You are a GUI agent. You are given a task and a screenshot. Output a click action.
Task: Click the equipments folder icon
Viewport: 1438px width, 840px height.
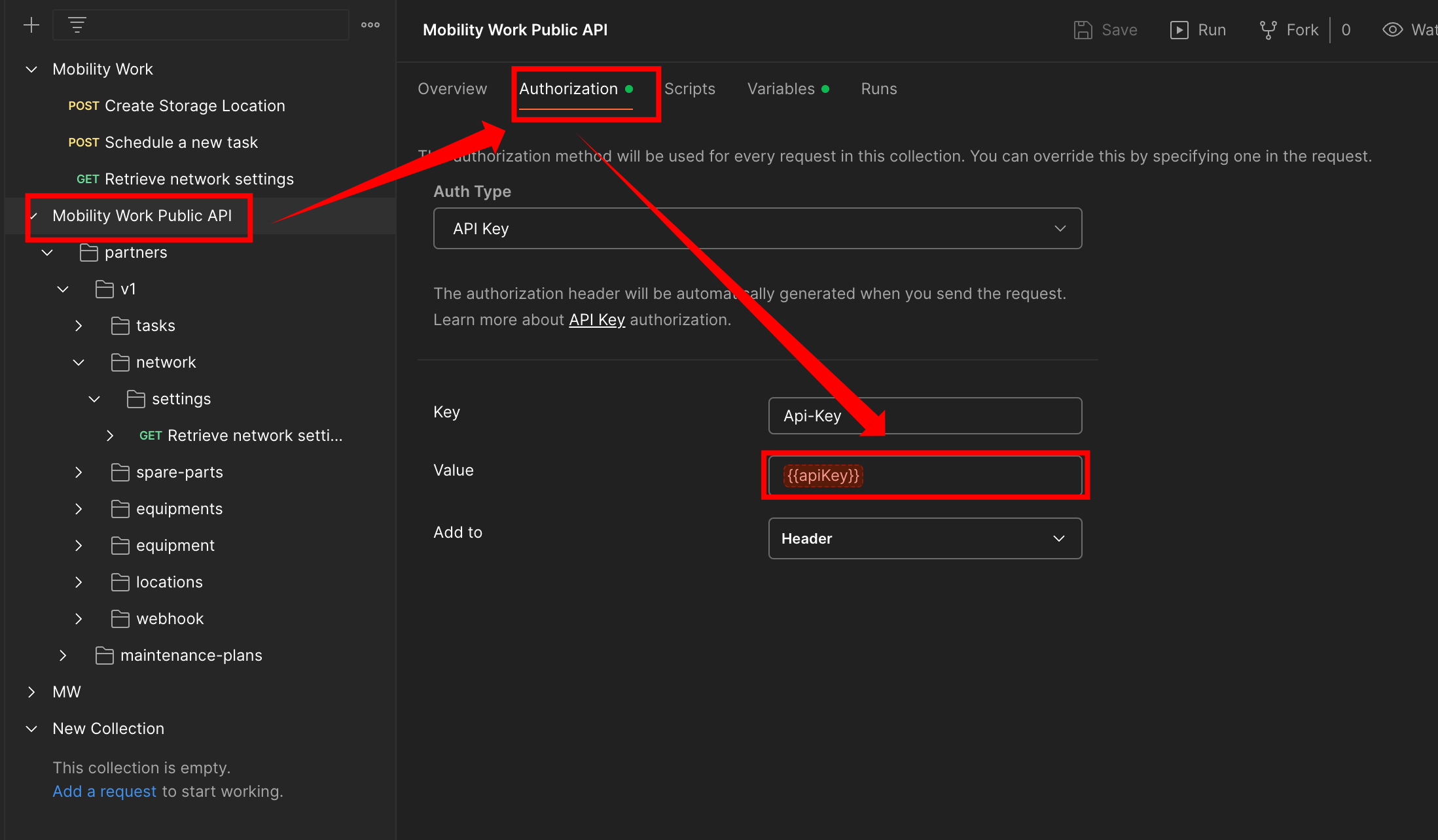point(120,509)
